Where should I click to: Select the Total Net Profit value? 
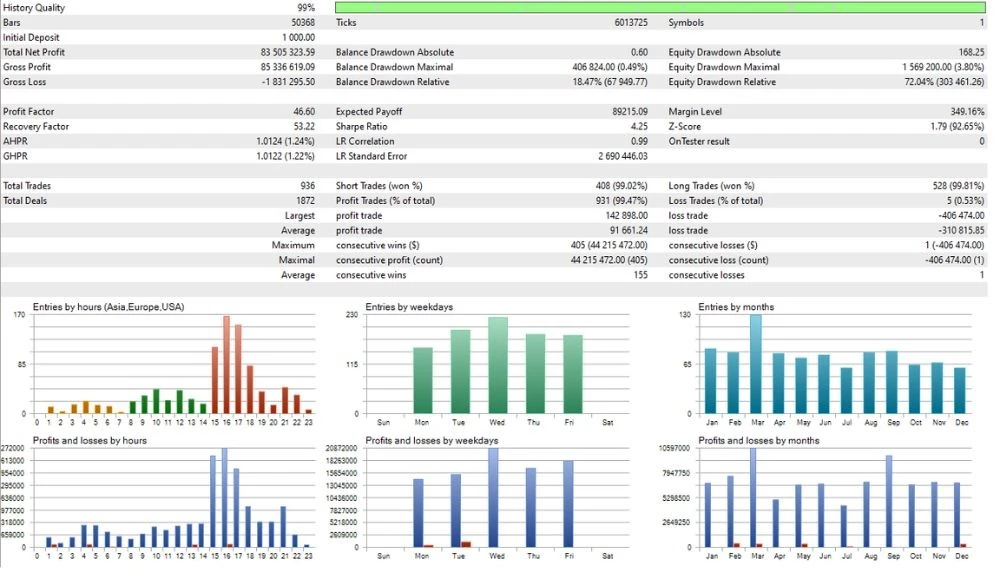(x=287, y=52)
